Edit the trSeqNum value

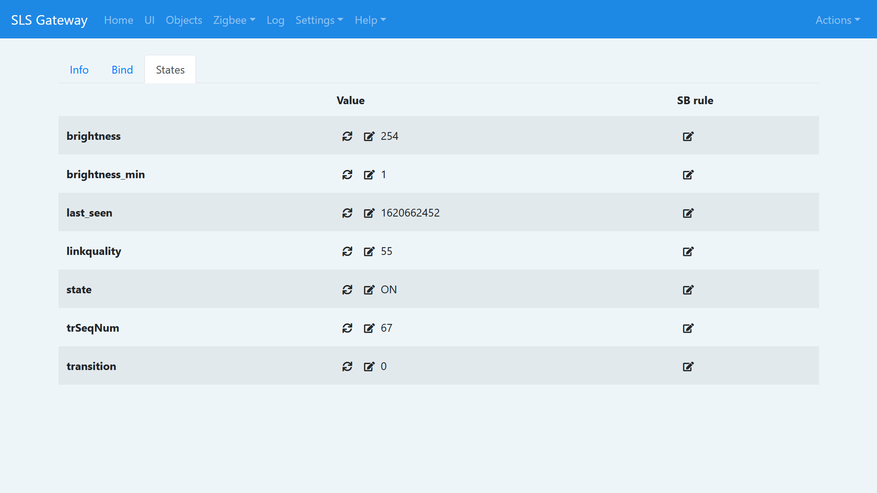click(x=369, y=328)
